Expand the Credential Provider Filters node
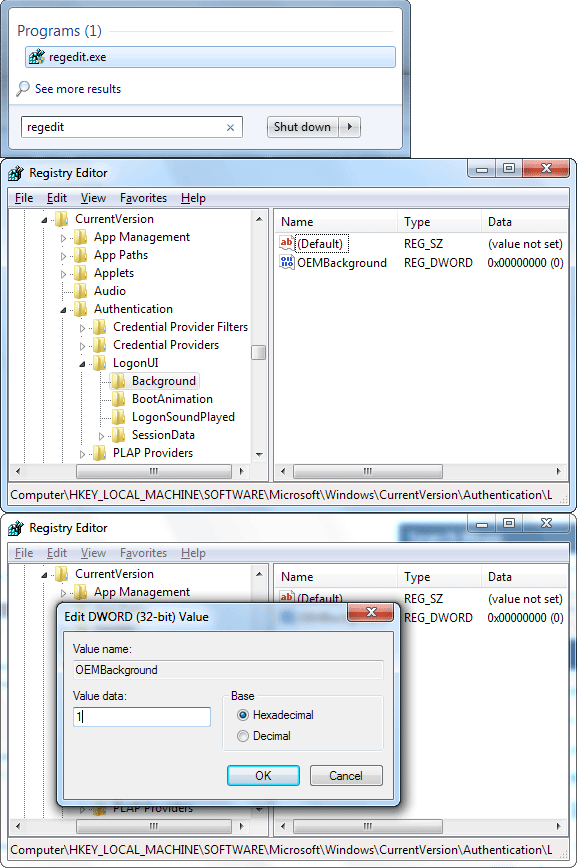The height and width of the screenshot is (868, 577). click(82, 328)
